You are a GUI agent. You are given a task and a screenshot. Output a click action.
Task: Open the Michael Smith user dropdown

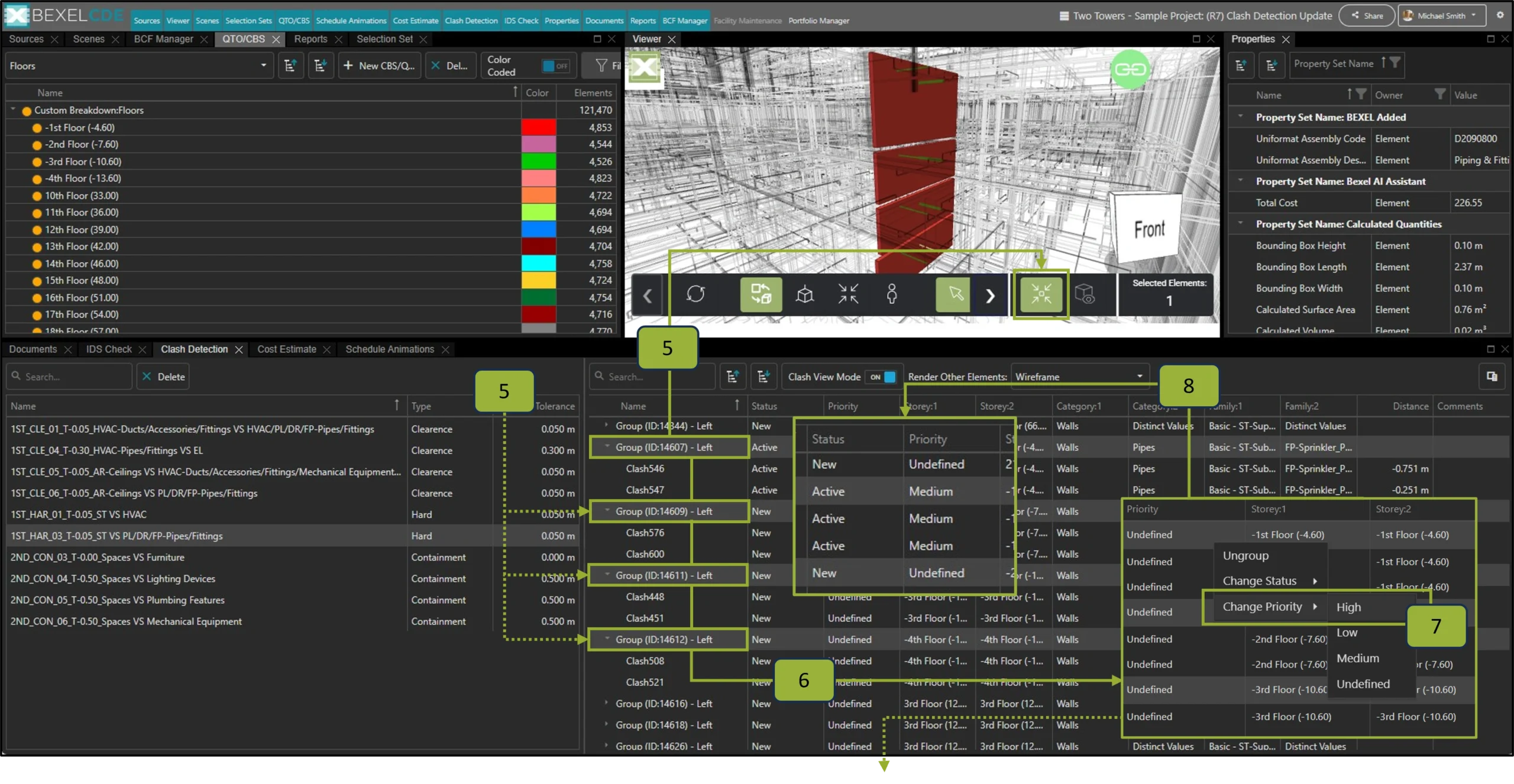pos(1441,15)
